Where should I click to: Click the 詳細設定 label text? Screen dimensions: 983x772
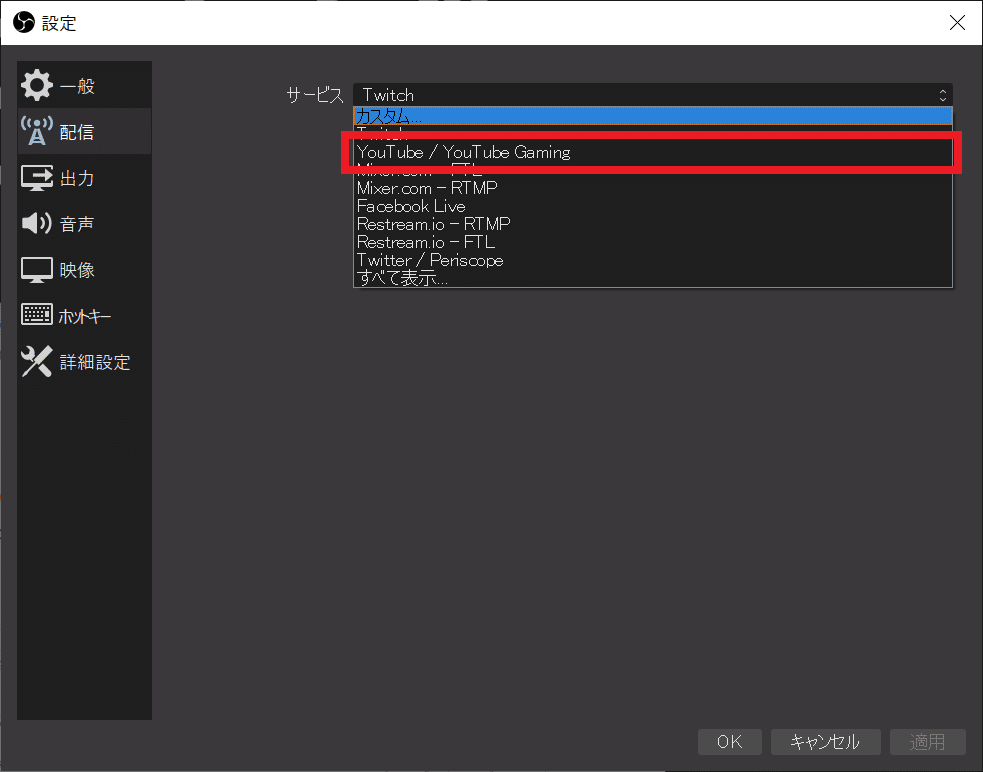(95, 362)
